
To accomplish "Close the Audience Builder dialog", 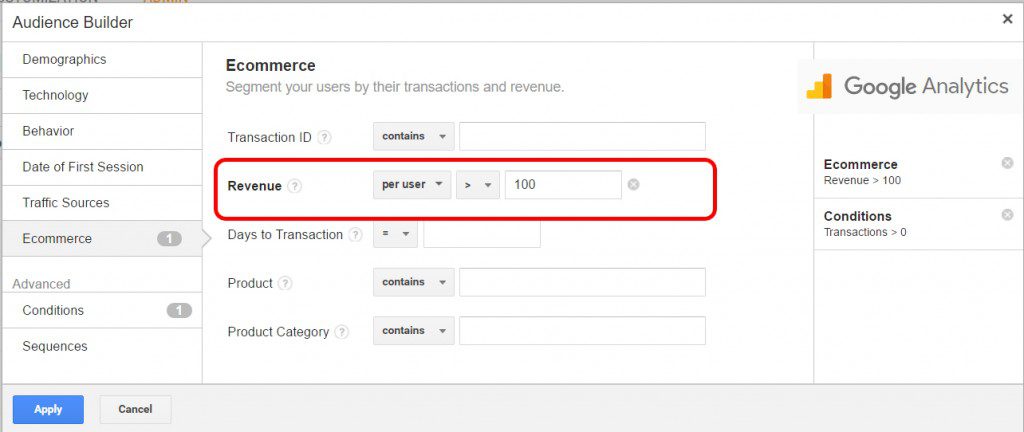I will (x=1007, y=20).
